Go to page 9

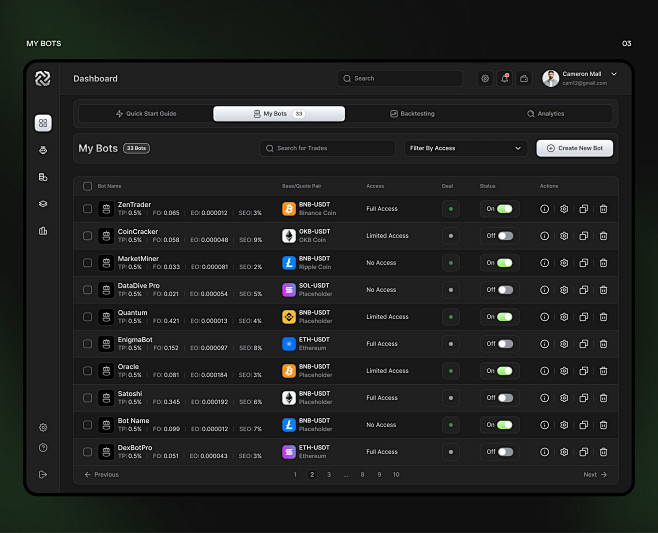(379, 475)
